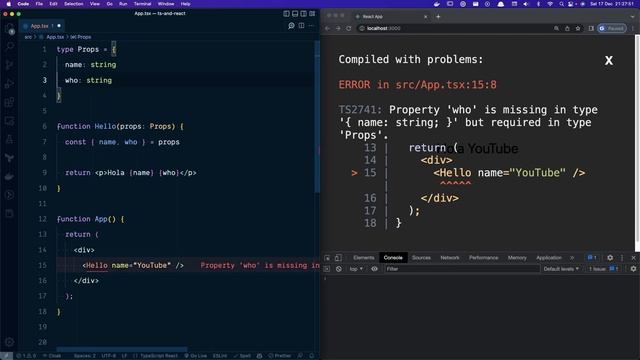Open the Go menu
This screenshot has width=640, height=360.
109,4
